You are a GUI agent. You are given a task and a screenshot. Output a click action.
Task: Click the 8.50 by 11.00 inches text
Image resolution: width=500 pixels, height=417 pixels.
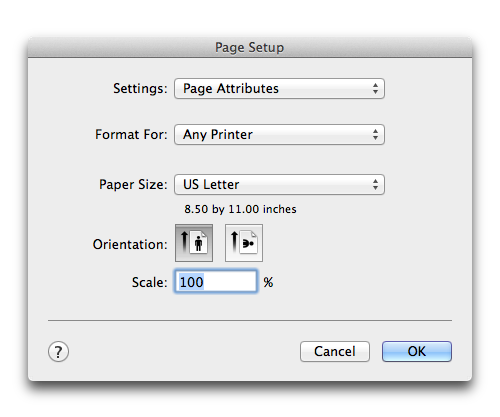tap(240, 209)
